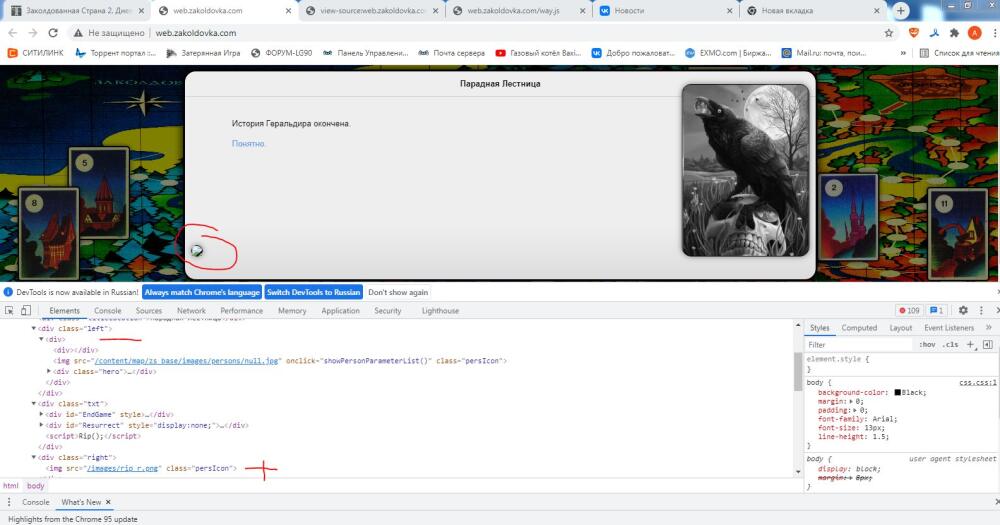Click 'Always match Chrome's language' button
Image resolution: width=1000 pixels, height=525 pixels.
coord(202,292)
